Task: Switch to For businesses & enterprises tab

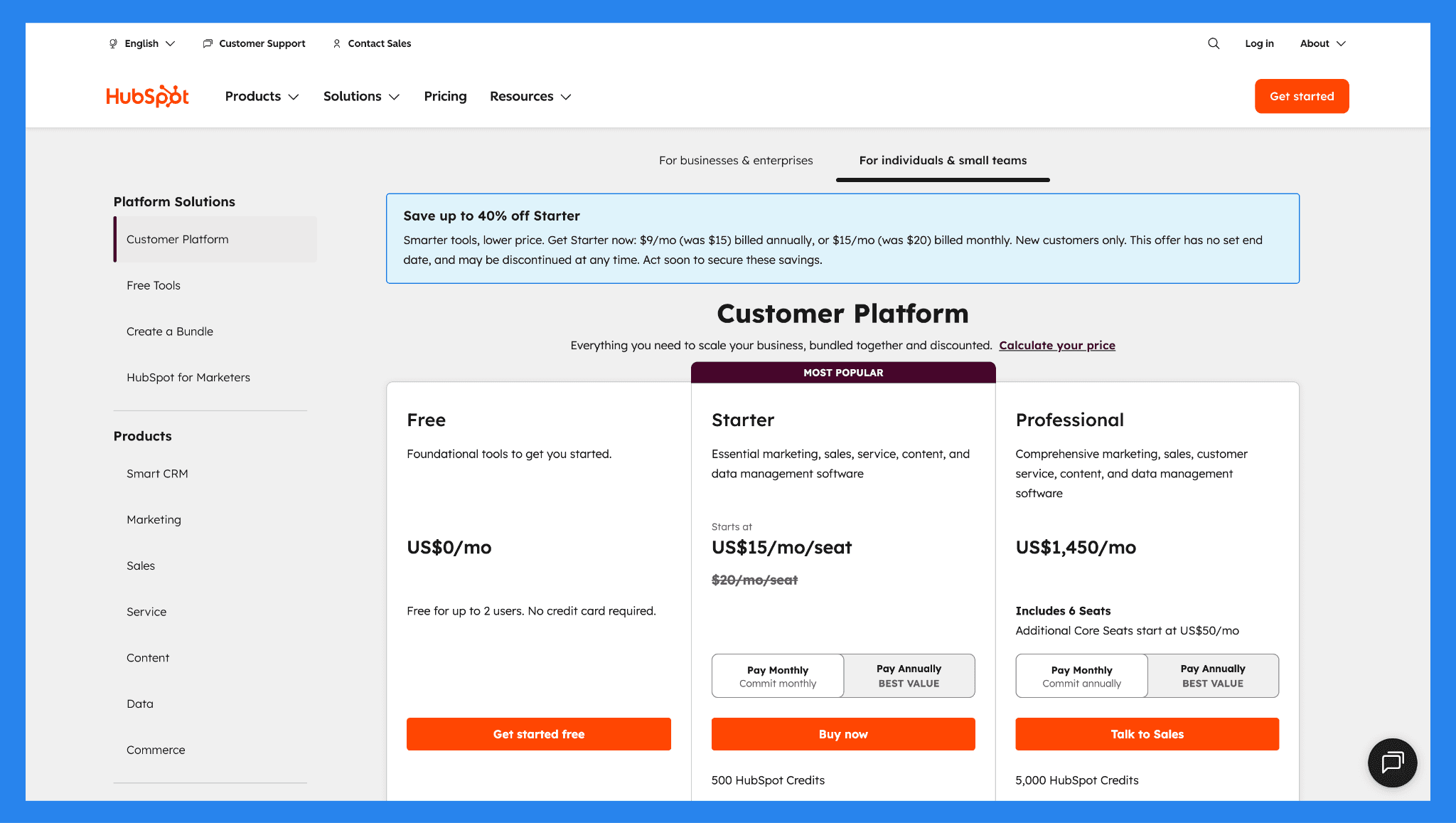Action: (x=736, y=160)
